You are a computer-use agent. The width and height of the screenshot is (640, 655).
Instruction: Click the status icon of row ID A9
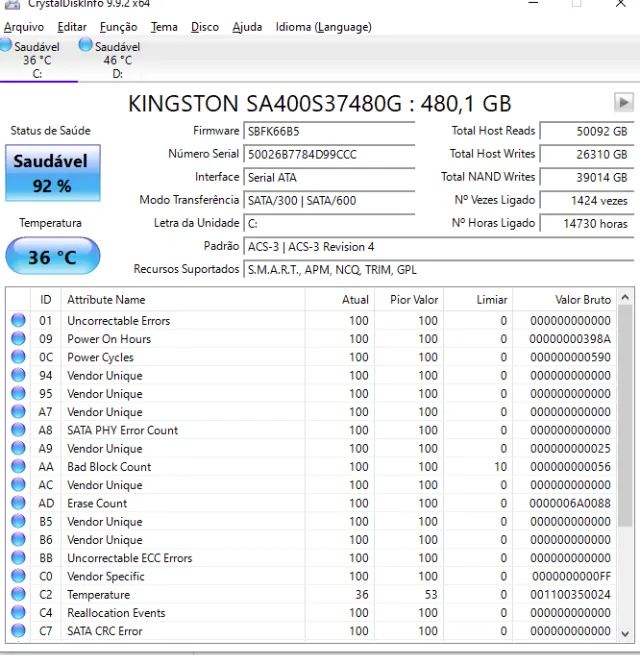point(18,448)
